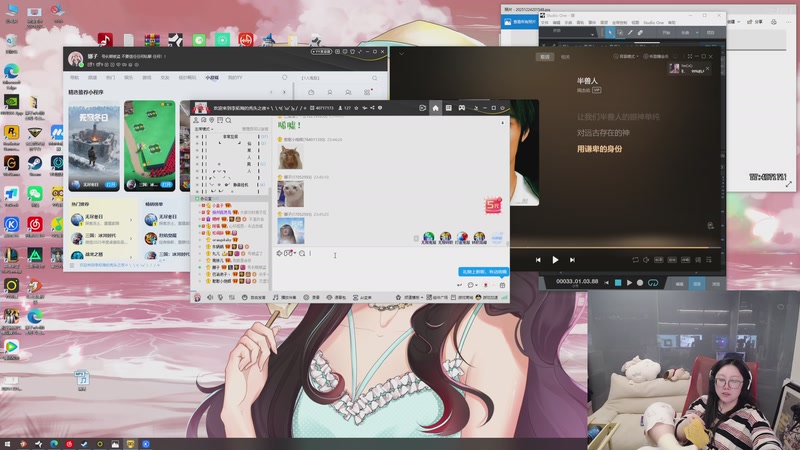
Task: Seek on the music player progress bar
Action: coord(617,248)
